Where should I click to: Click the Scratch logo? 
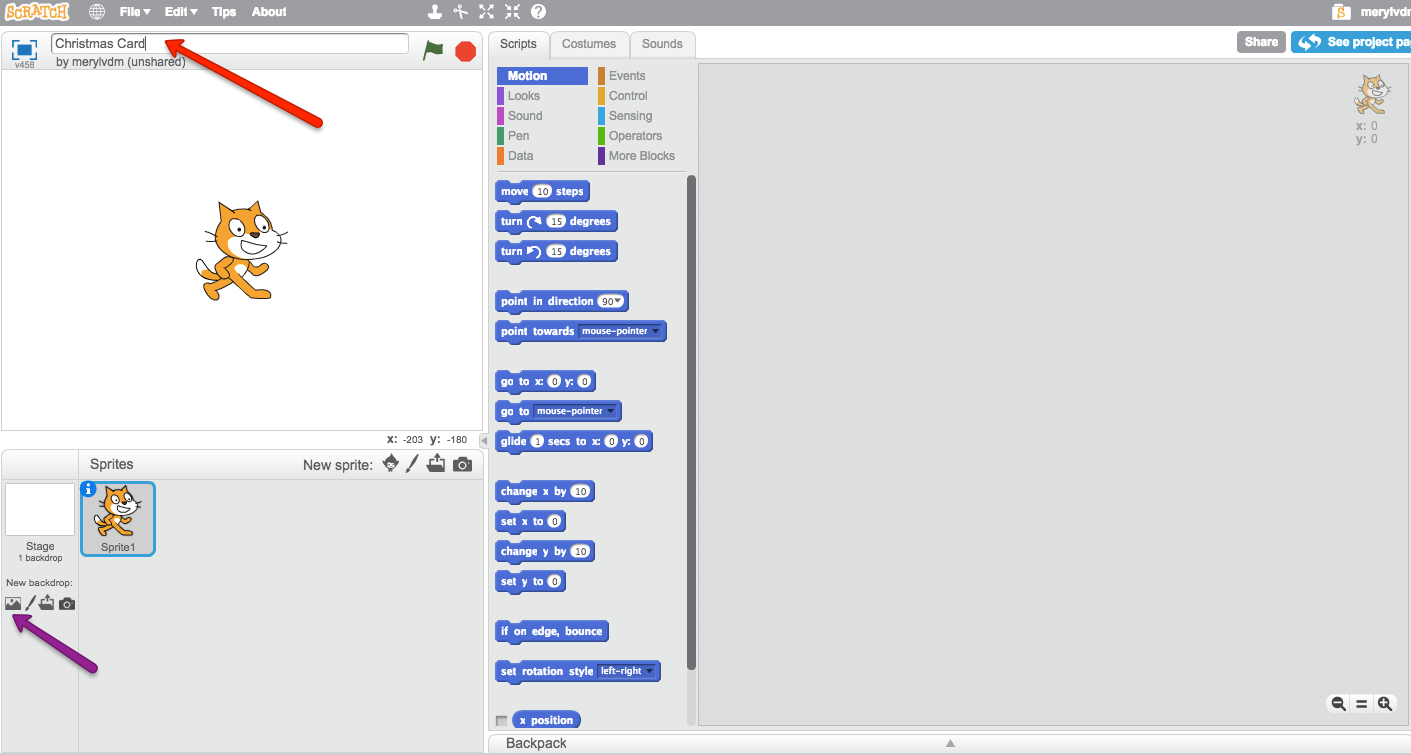coord(36,12)
